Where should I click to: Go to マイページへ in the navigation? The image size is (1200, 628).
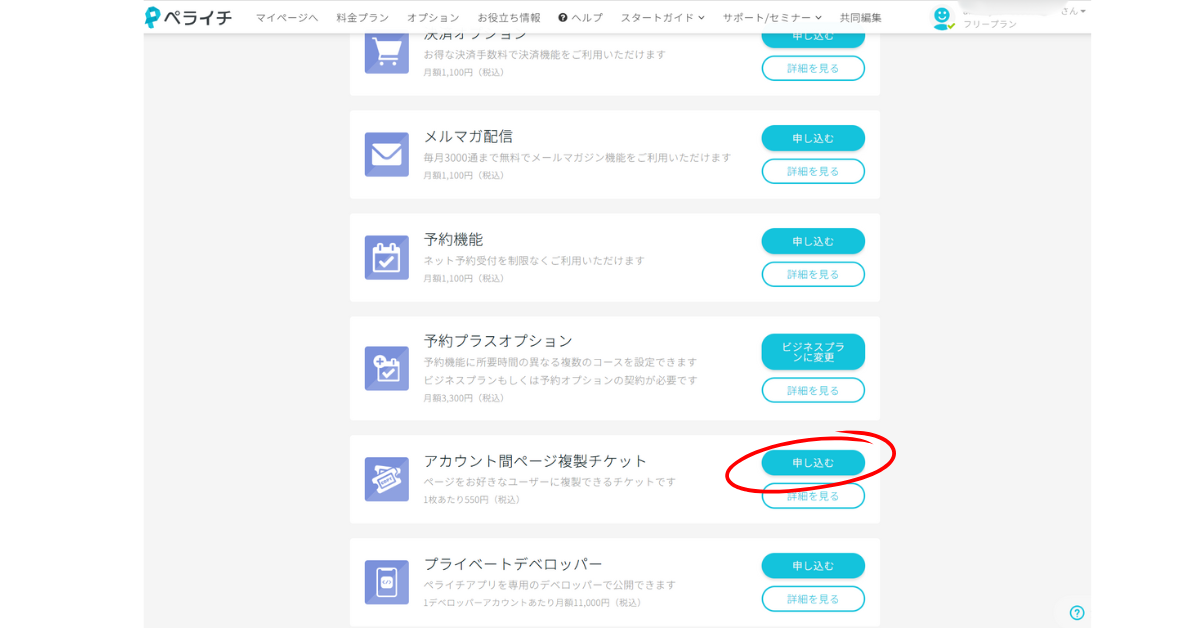pyautogui.click(x=287, y=18)
